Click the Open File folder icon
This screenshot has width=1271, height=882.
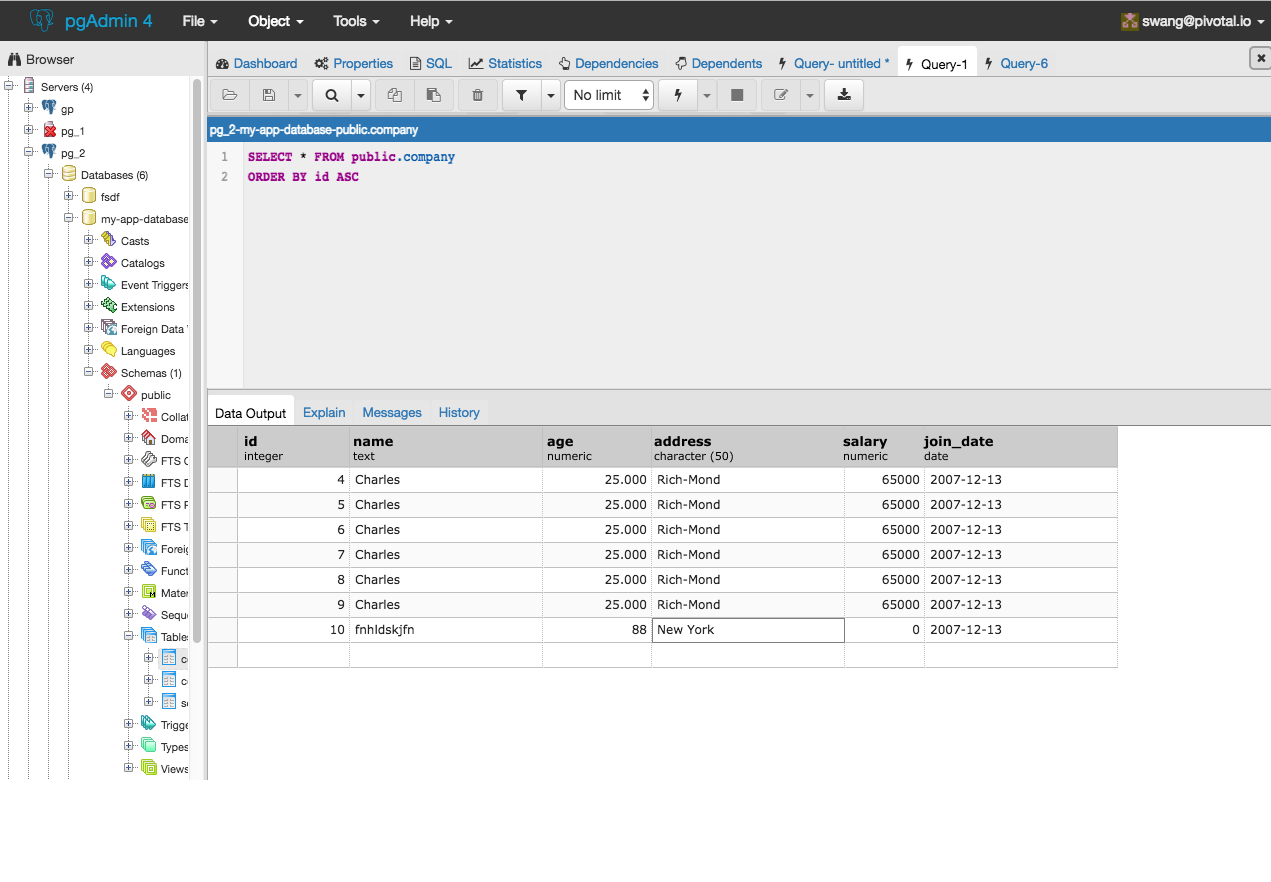(230, 95)
